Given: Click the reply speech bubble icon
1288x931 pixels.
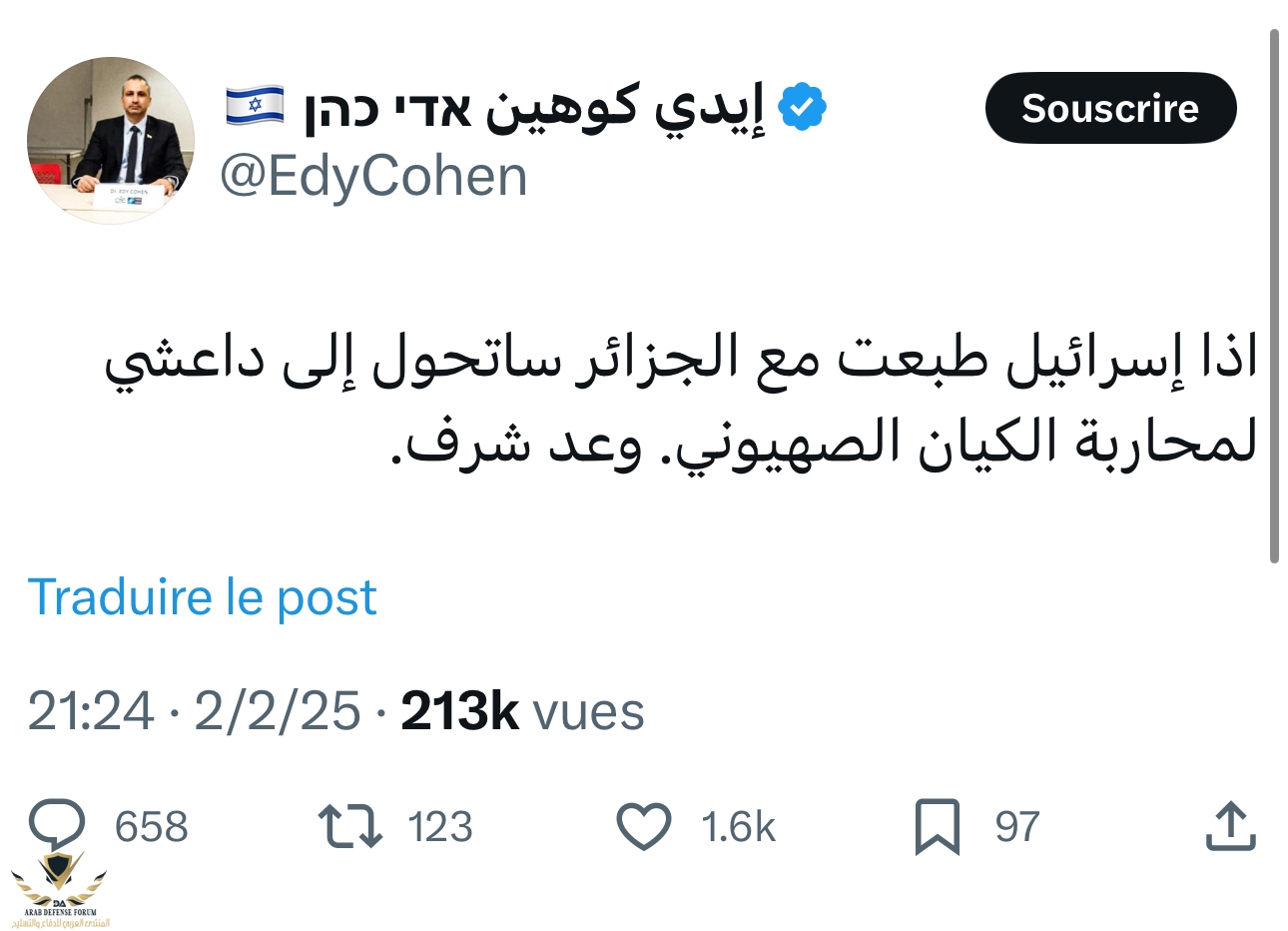Looking at the screenshot, I should click(57, 825).
